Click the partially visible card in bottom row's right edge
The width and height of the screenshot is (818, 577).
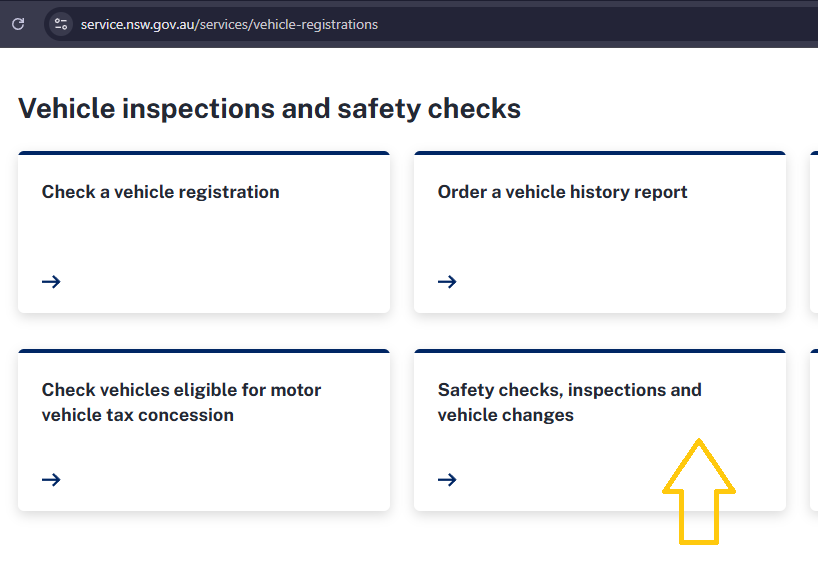(813, 430)
